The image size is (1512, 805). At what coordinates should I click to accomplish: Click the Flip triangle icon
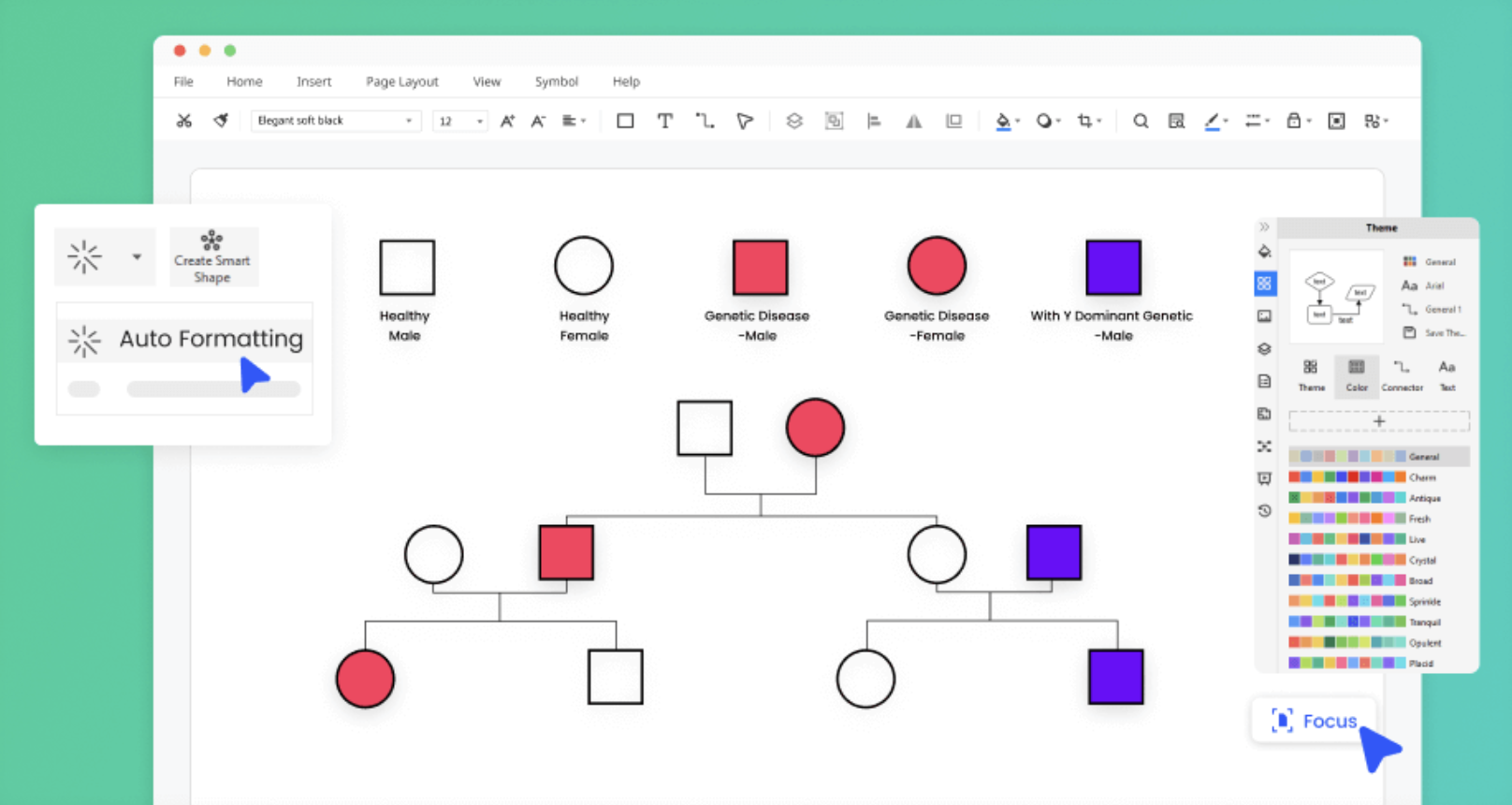click(x=914, y=121)
